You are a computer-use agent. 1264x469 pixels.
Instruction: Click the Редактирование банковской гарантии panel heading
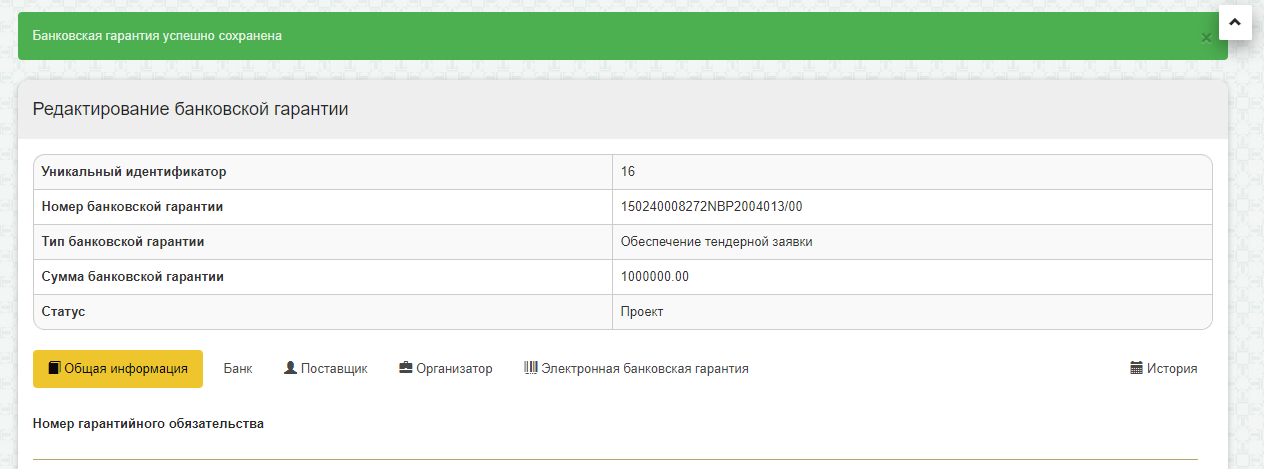point(191,110)
